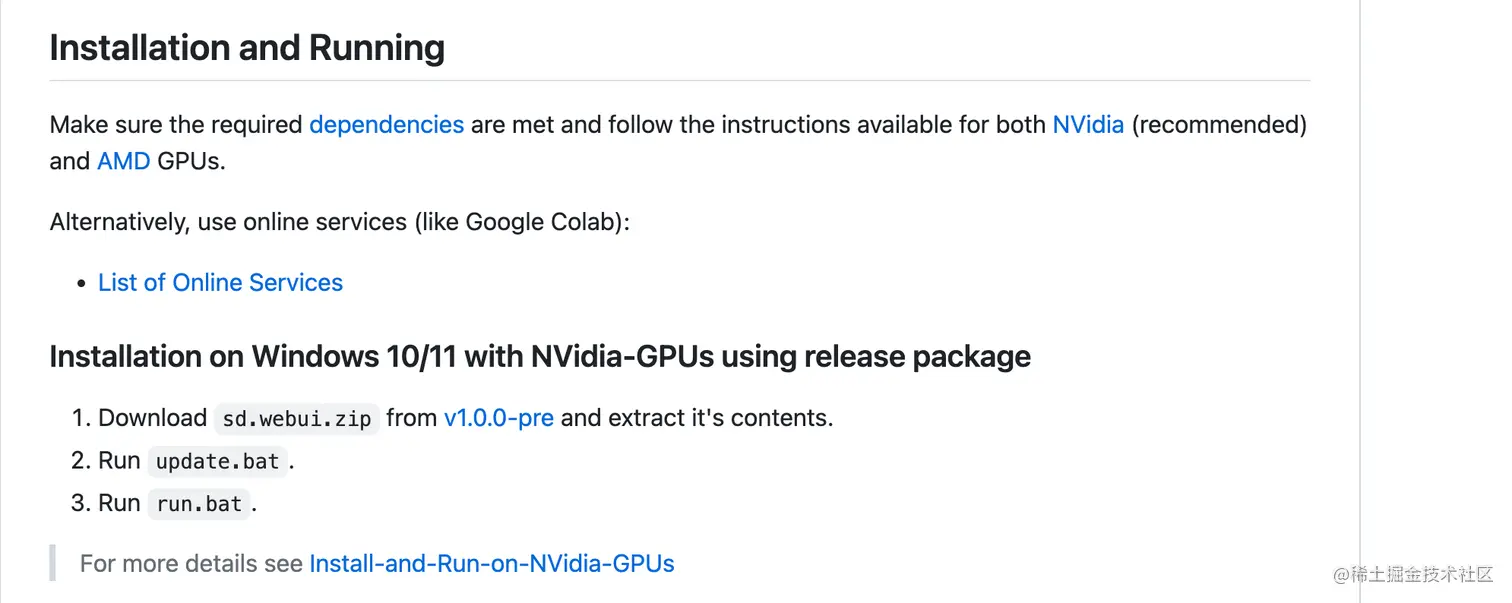The image size is (1512, 603).
Task: Click the Installation and Running heading
Action: 247,48
